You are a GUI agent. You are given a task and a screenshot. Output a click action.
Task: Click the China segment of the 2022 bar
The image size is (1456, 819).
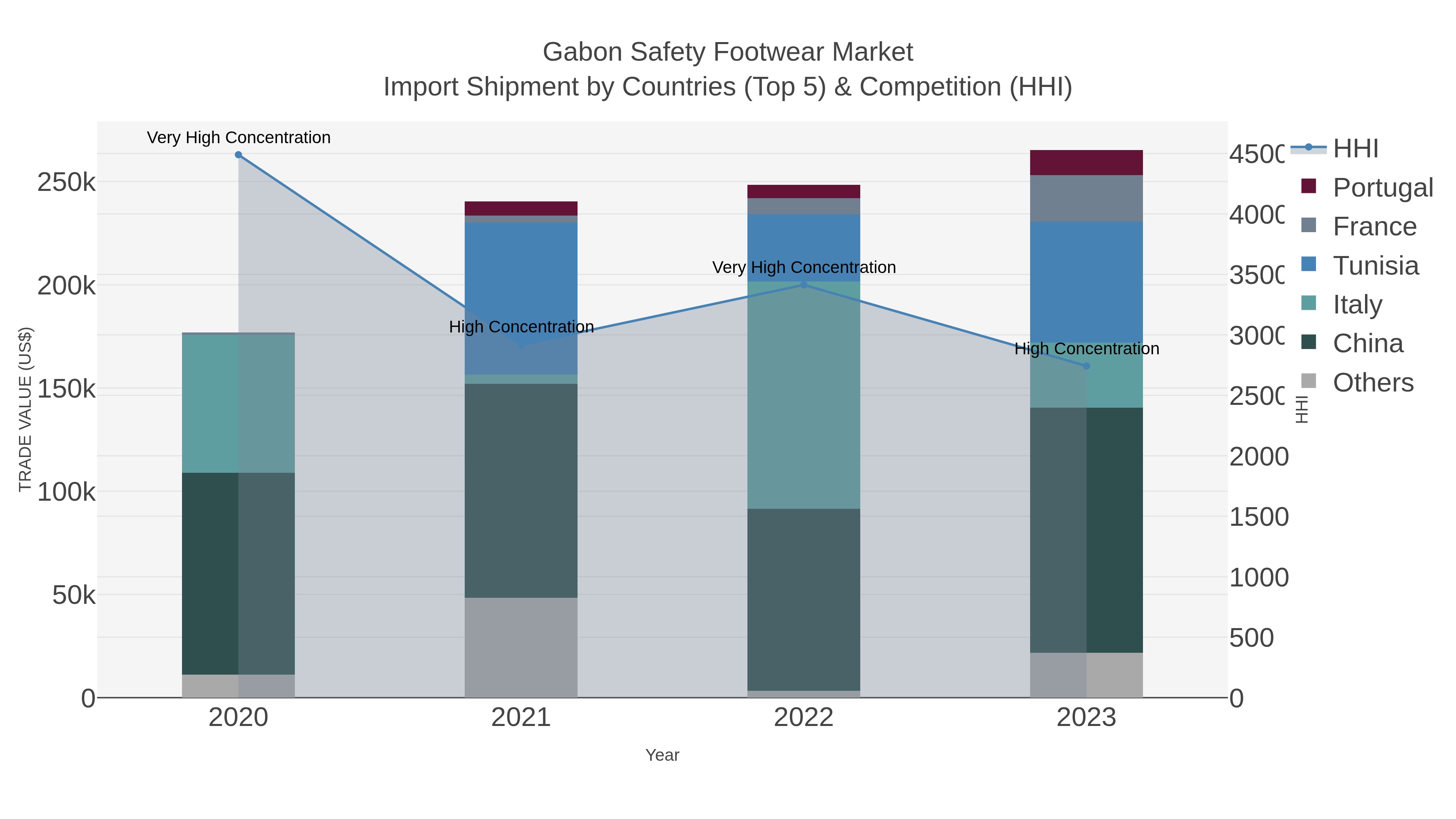[804, 600]
